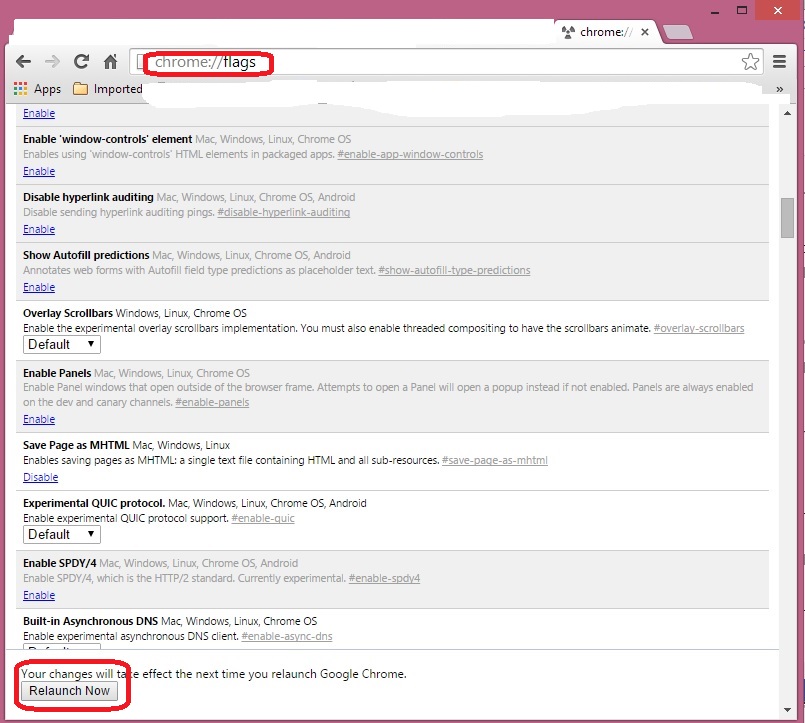Open the Apps shortcut in bookmarks bar
The height and width of the screenshot is (723, 805).
click(37, 89)
